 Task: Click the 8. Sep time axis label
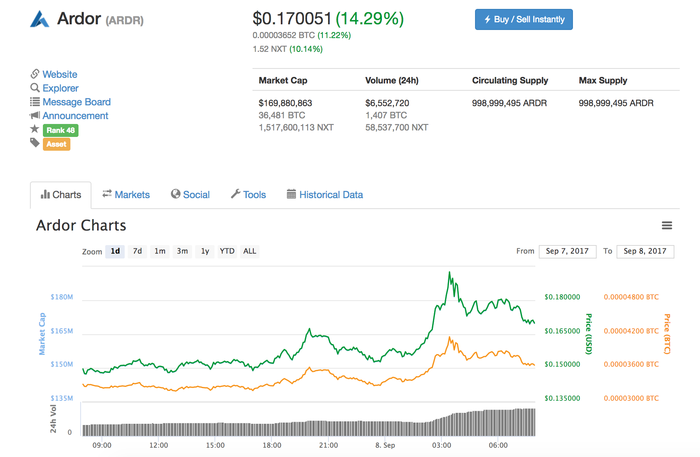click(385, 445)
